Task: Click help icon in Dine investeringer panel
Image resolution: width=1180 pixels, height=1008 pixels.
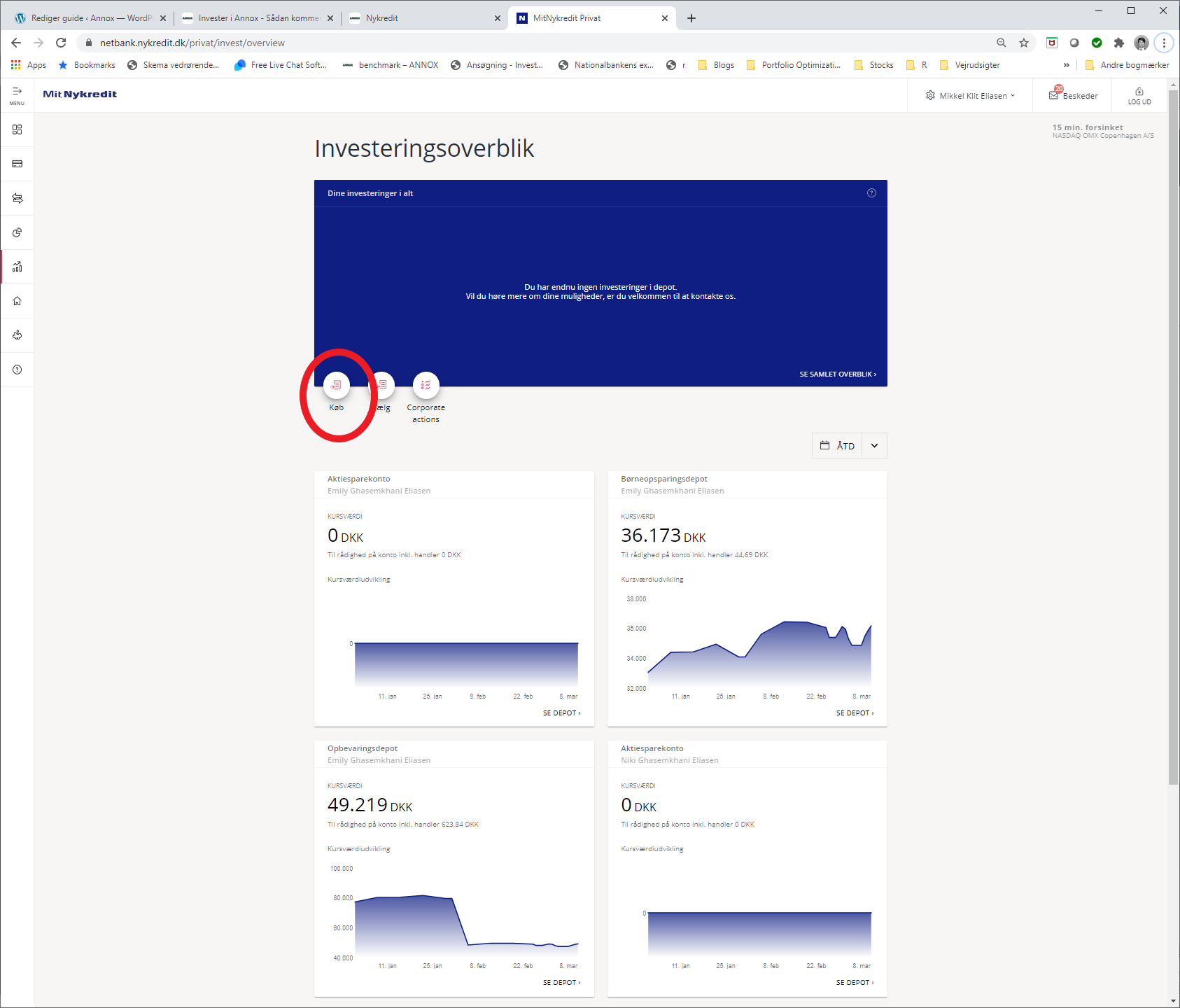Action: tap(871, 193)
